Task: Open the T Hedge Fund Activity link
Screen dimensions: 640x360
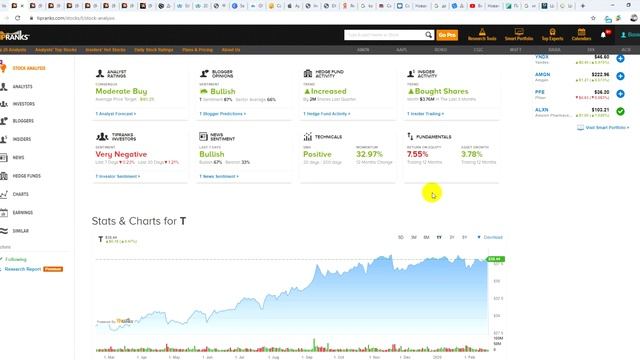Action: (327, 114)
